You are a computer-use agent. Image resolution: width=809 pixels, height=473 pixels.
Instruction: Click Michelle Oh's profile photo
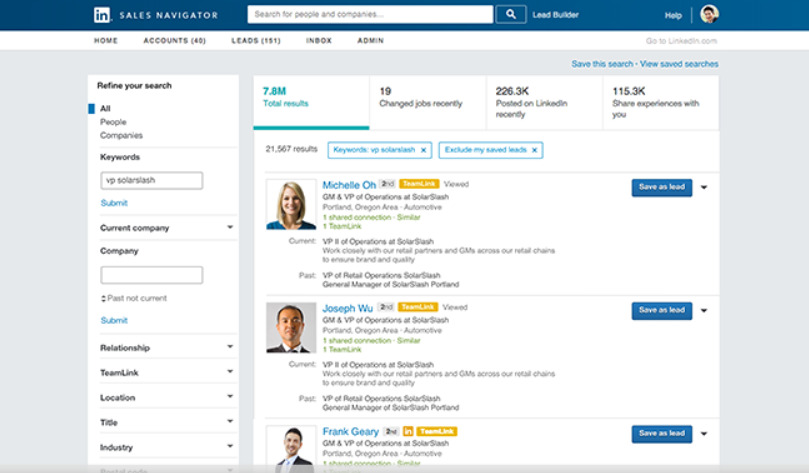click(x=291, y=204)
